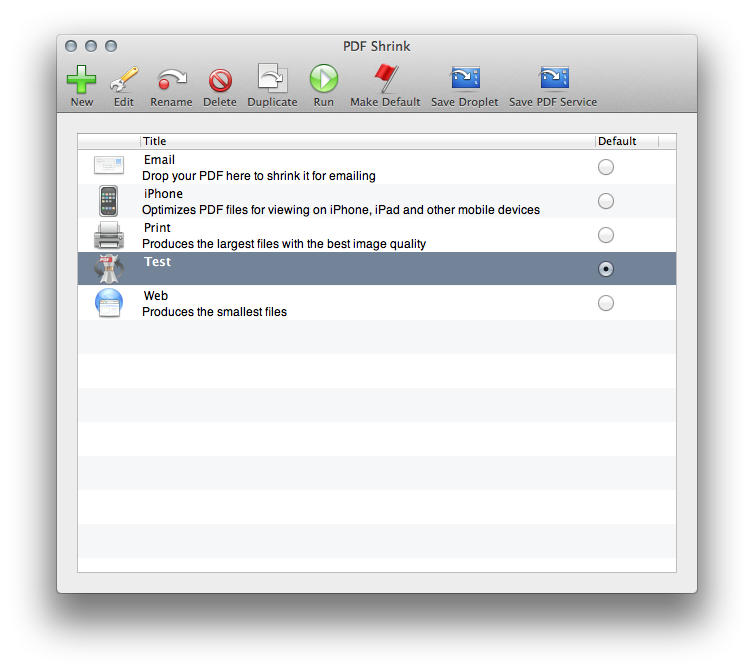Select the iPhone default radio button
Image resolution: width=754 pixels, height=672 pixels.
click(x=605, y=201)
